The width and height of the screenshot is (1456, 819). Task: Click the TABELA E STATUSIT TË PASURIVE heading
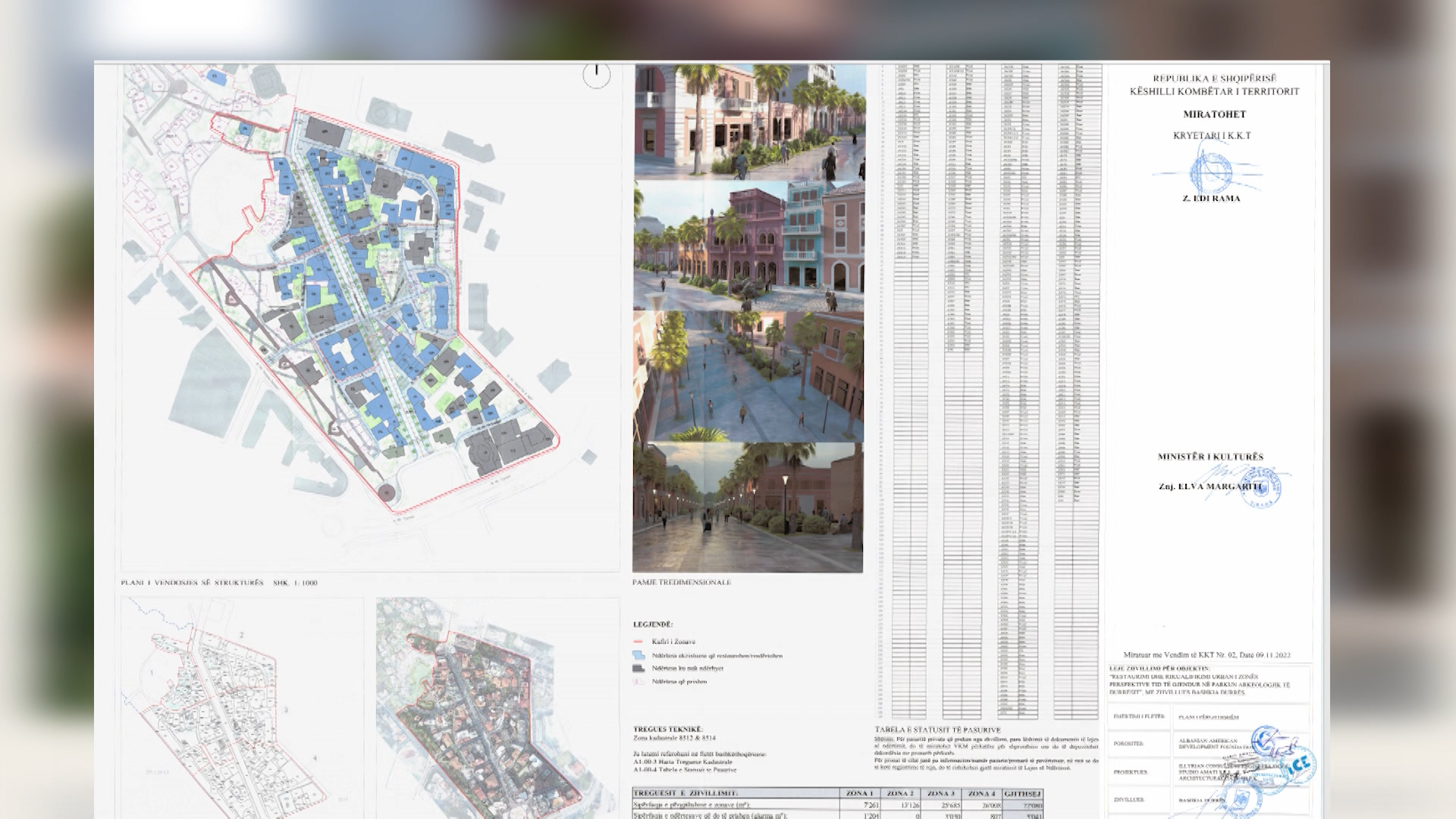pos(937,730)
